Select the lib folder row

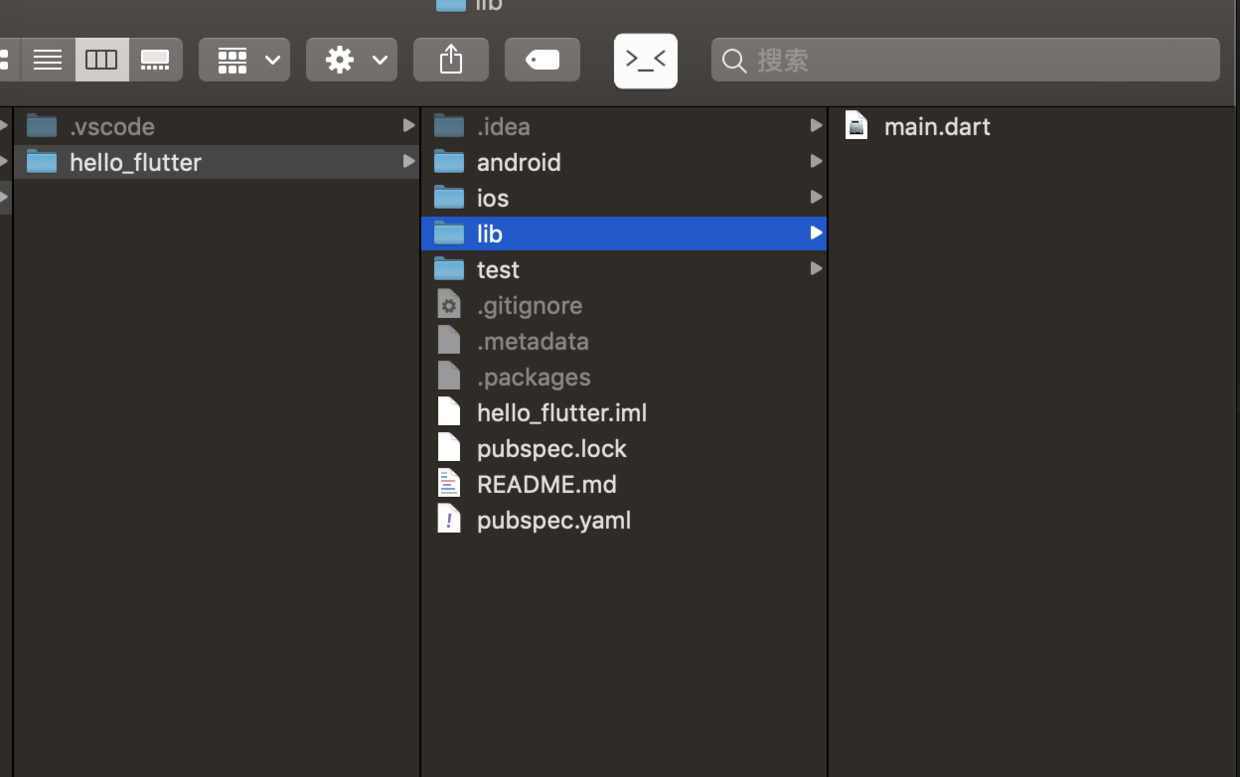(x=624, y=233)
